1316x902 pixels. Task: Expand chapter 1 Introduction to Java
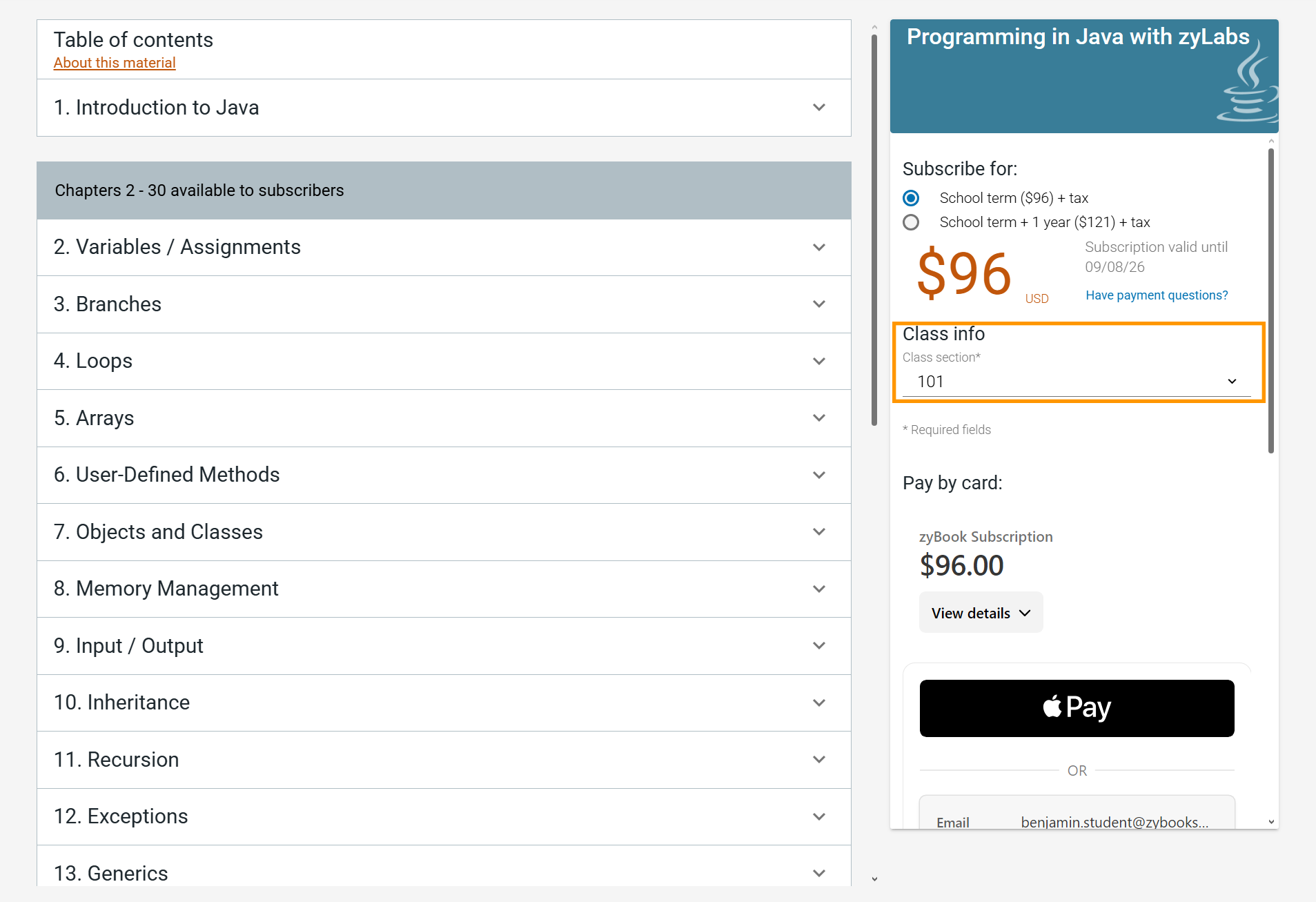click(x=444, y=108)
